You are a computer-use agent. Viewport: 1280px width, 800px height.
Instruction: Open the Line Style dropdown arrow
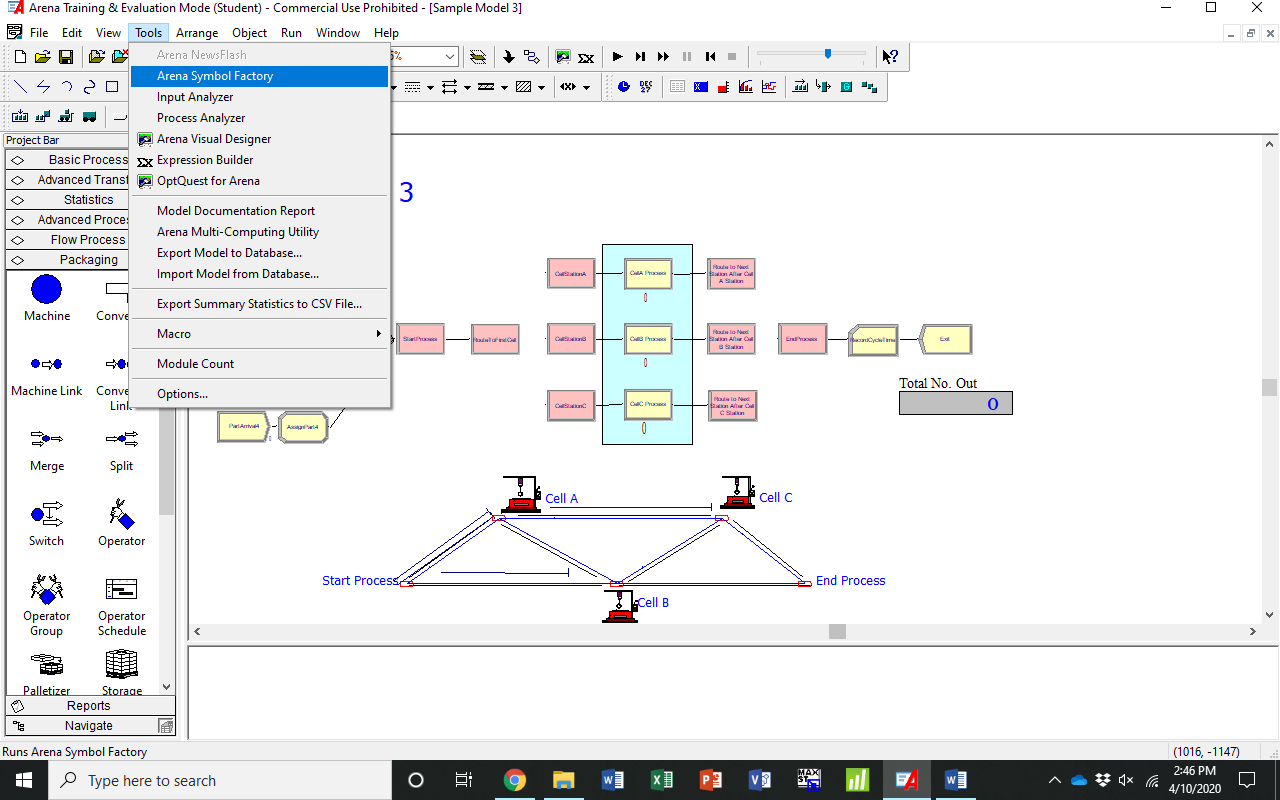point(431,88)
